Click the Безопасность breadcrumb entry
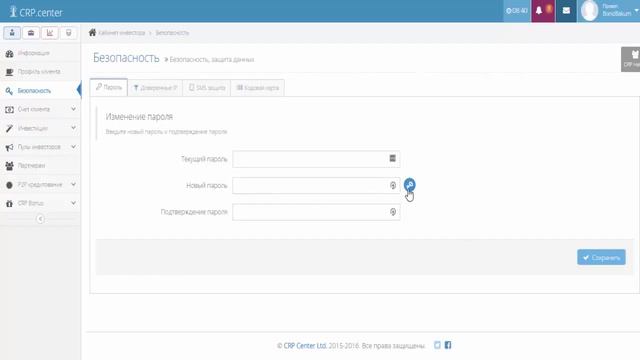The image size is (640, 360). 172,33
